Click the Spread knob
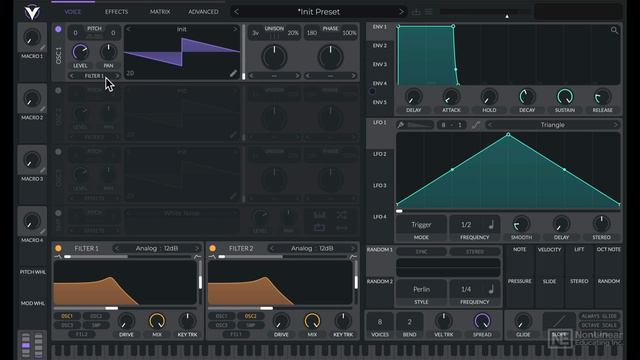 coord(482,322)
